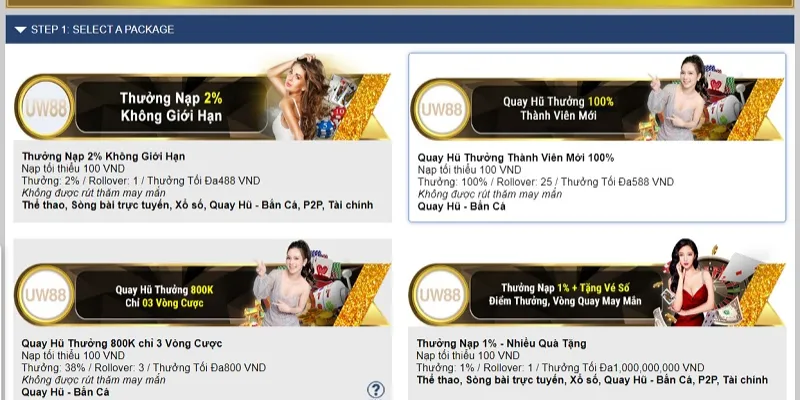Click 'Thưởng: 38% / Rollover: 3' line
This screenshot has width=800, height=400.
144,368
